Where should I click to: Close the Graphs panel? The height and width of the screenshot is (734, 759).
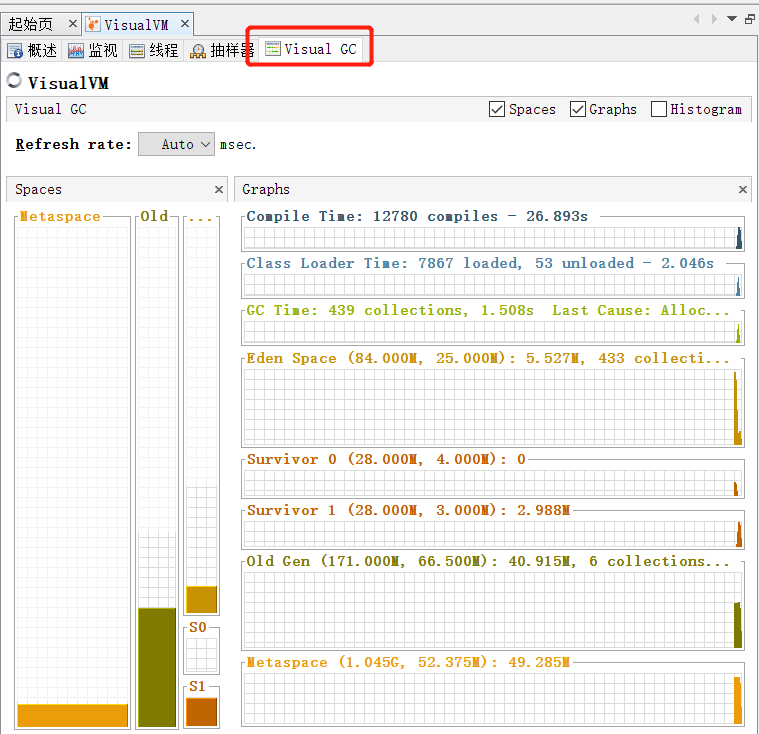coord(743,189)
